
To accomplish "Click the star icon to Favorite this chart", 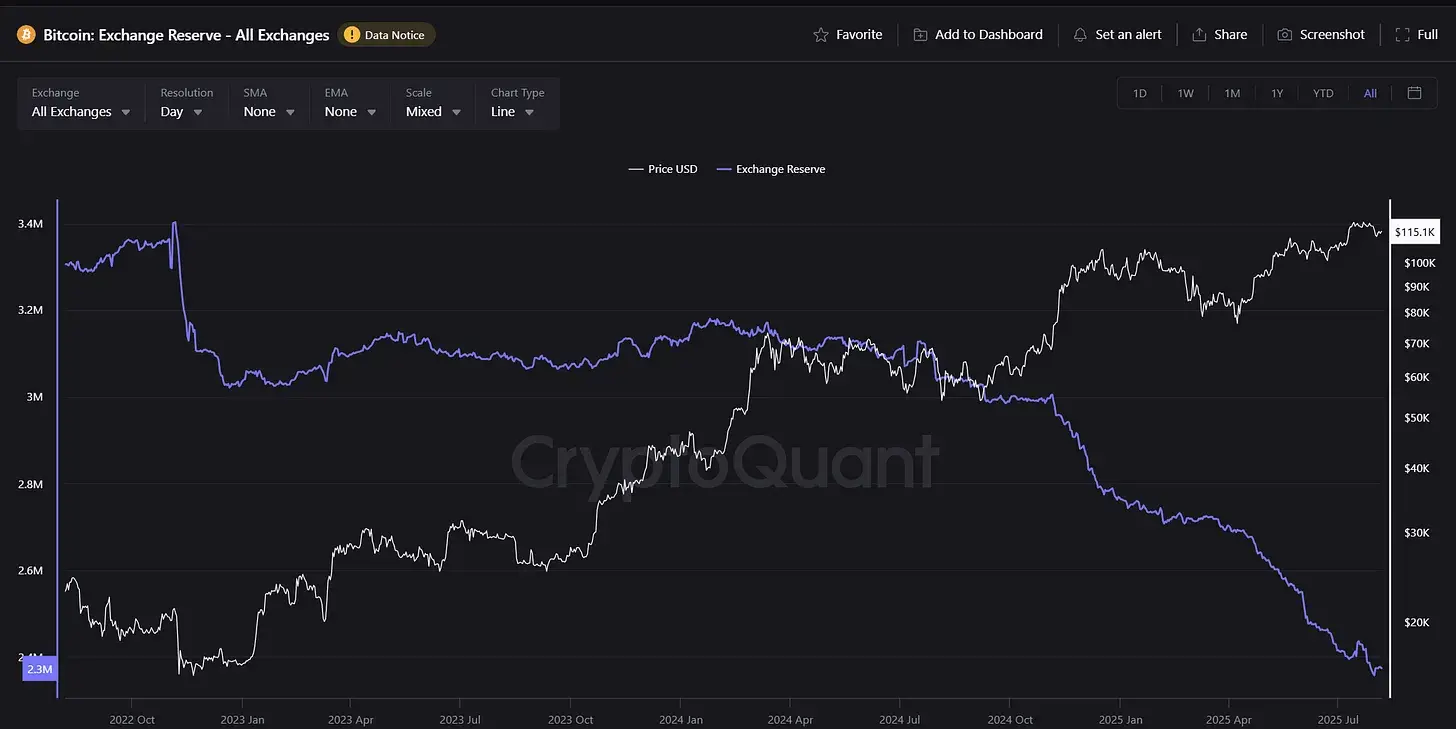I will (820, 34).
